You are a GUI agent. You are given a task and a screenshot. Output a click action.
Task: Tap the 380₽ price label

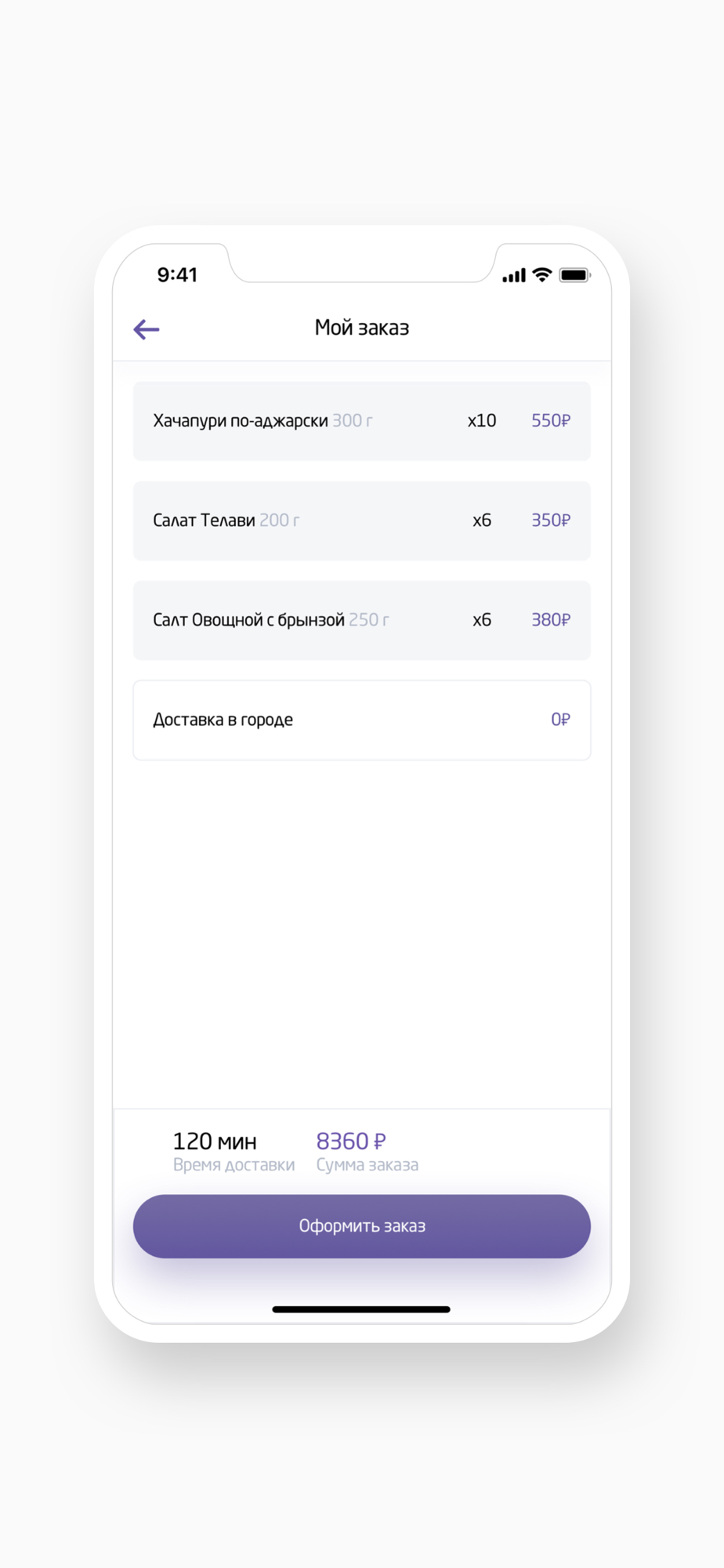pos(551,620)
